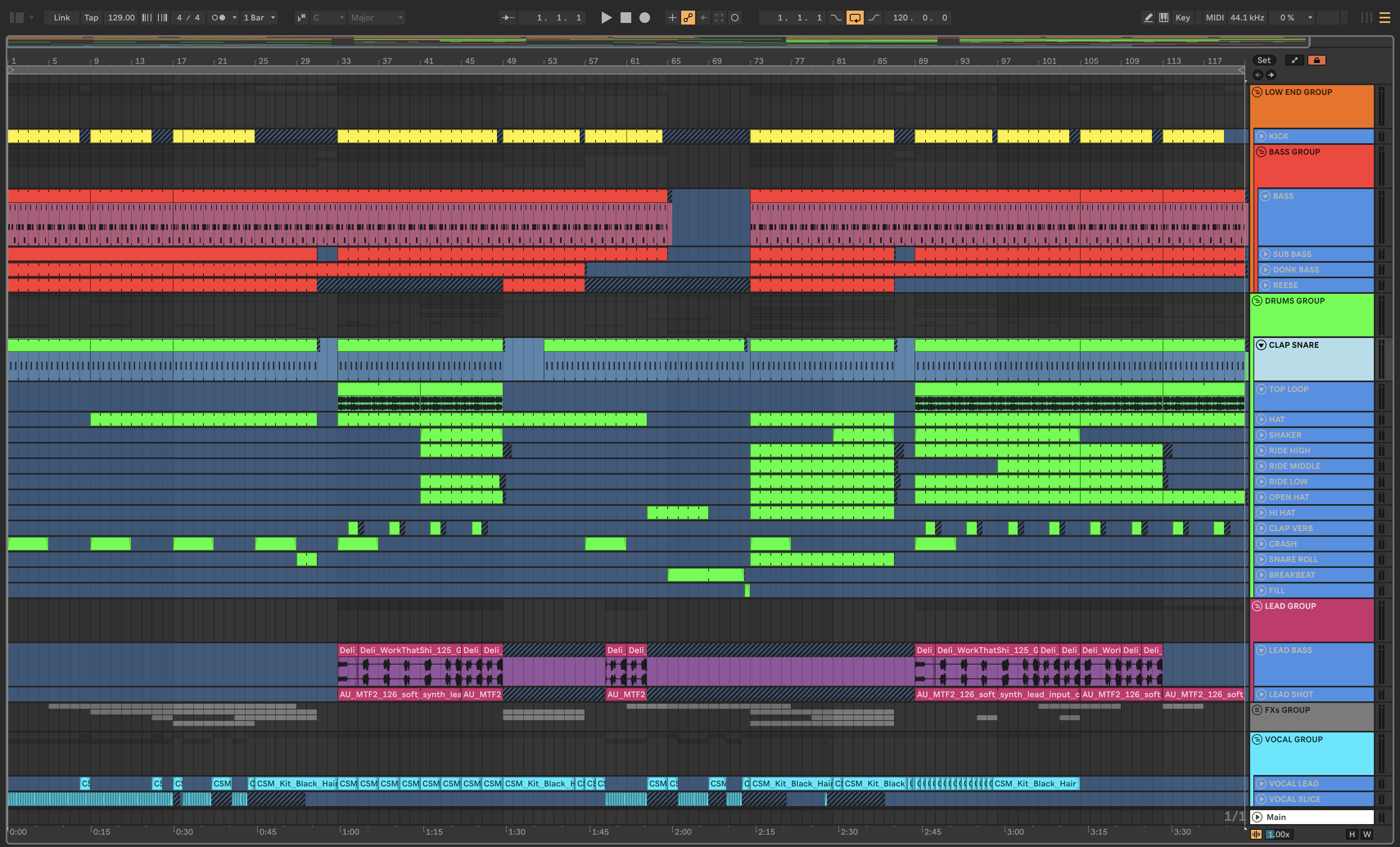Click the H height optimize button
Viewport: 1400px width, 847px height.
tap(1352, 834)
